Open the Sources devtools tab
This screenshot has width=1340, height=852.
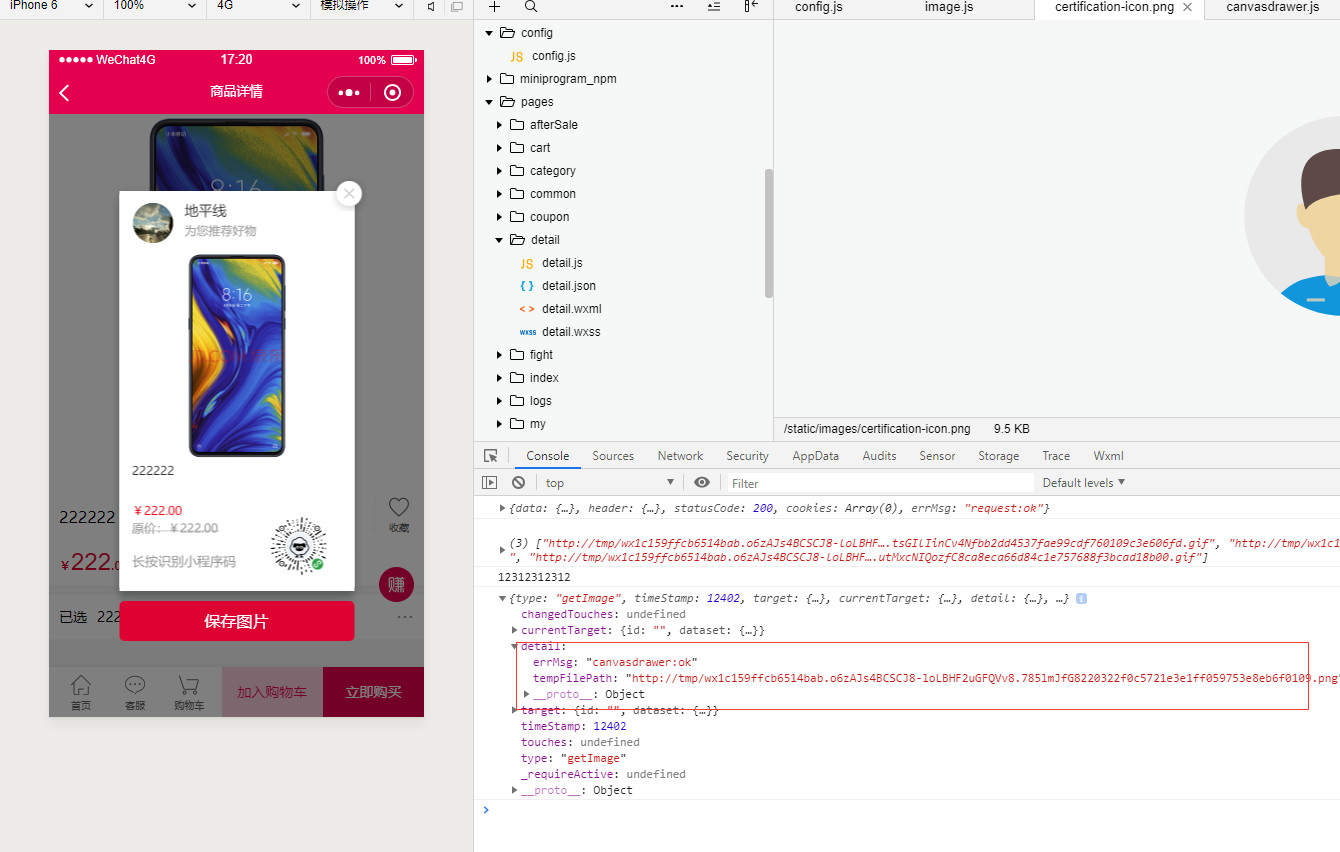[x=613, y=456]
